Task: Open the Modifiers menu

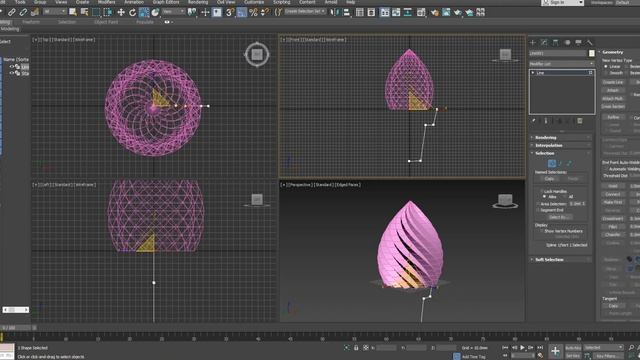Action: point(107,2)
